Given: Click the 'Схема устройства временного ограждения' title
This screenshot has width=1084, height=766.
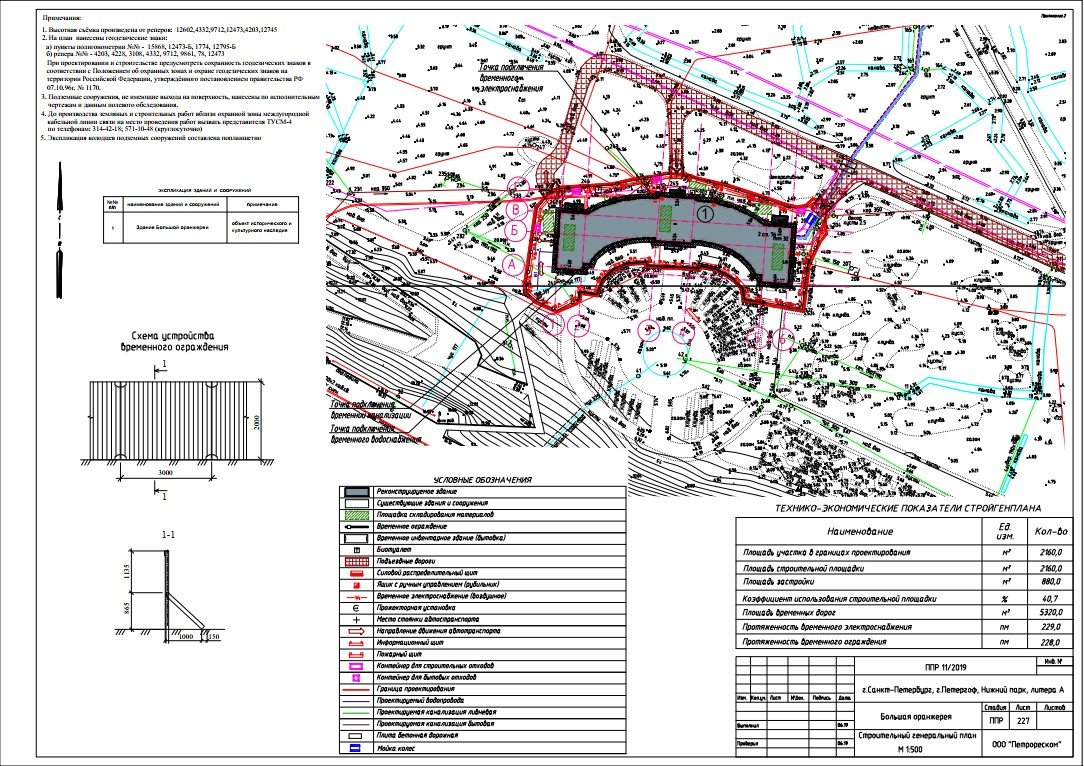Looking at the screenshot, I should pyautogui.click(x=174, y=341).
